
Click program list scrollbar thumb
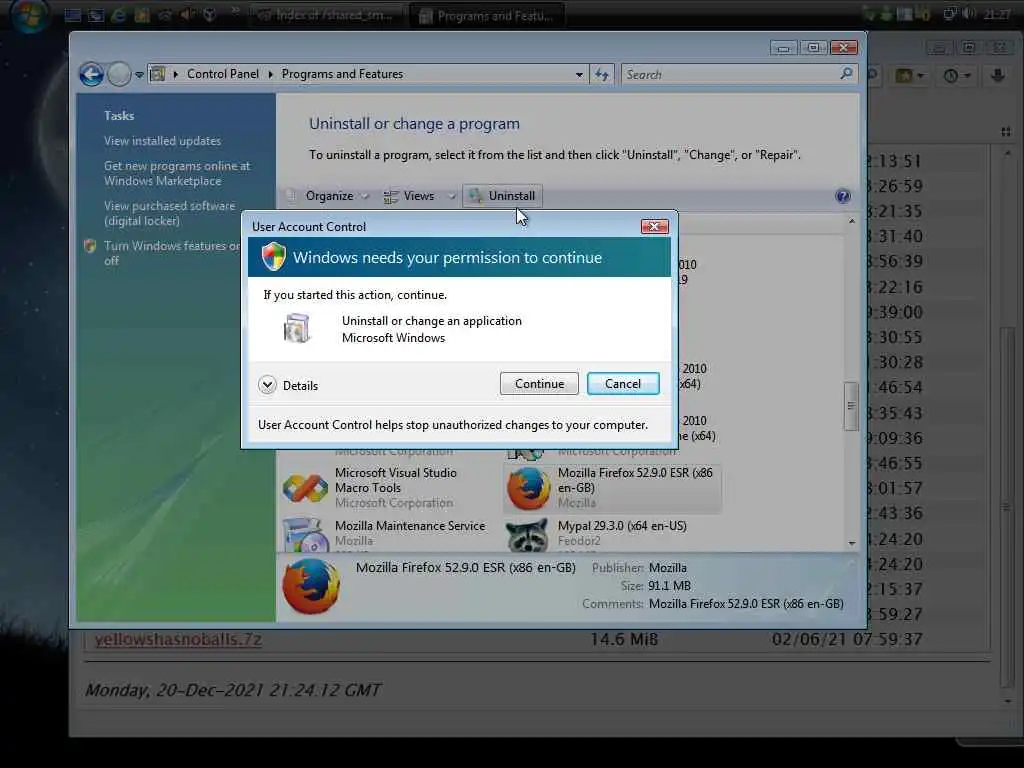click(850, 406)
